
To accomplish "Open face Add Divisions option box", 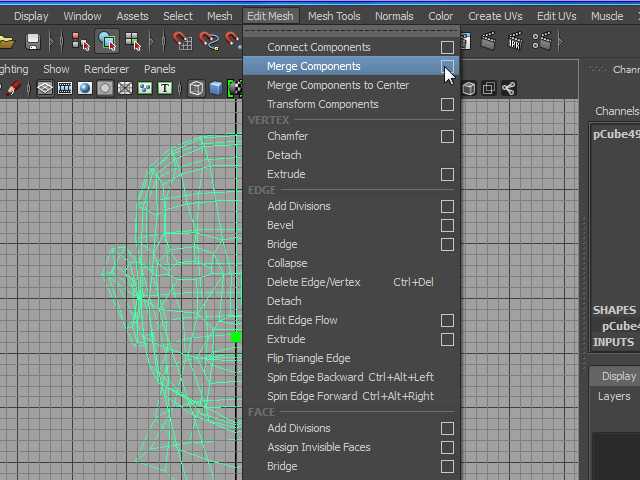I will pyautogui.click(x=447, y=429).
